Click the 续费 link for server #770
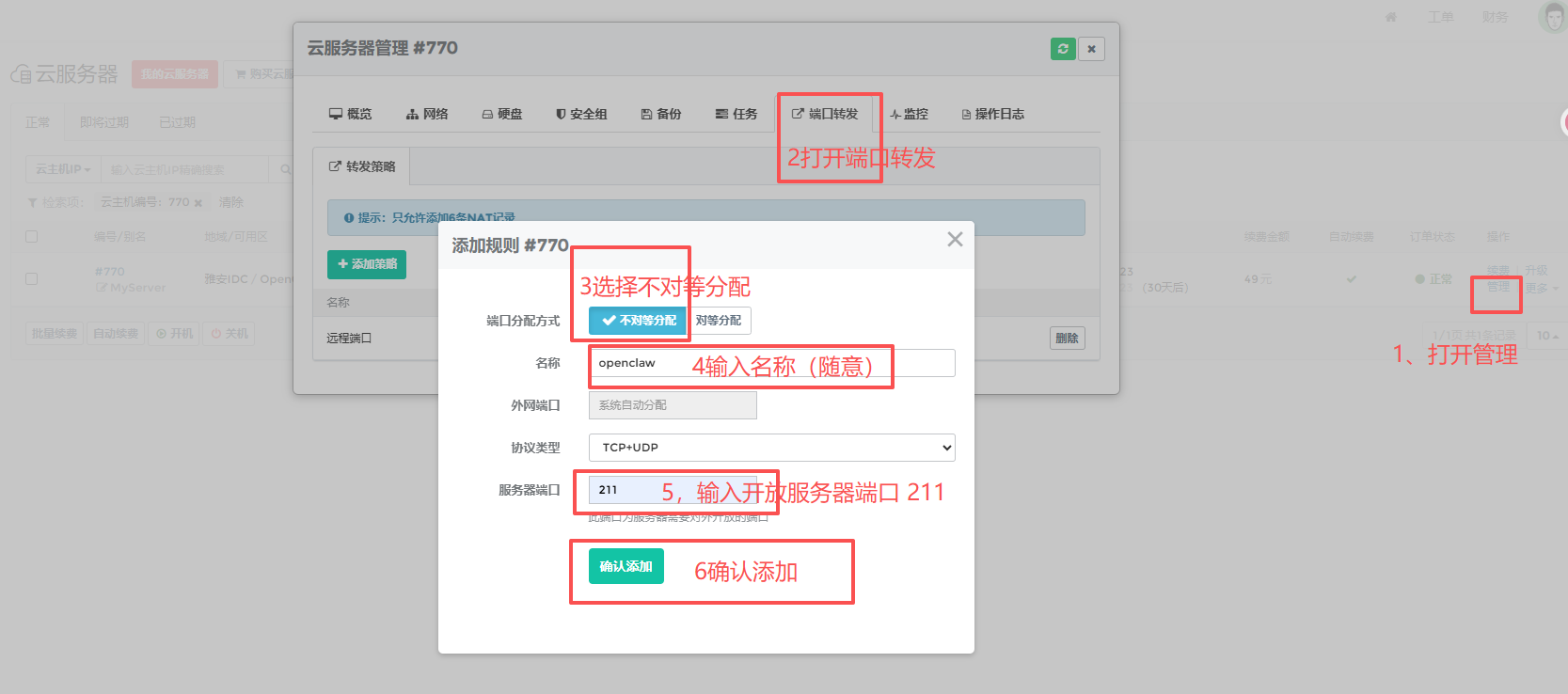The height and width of the screenshot is (694, 1568). tap(1498, 271)
